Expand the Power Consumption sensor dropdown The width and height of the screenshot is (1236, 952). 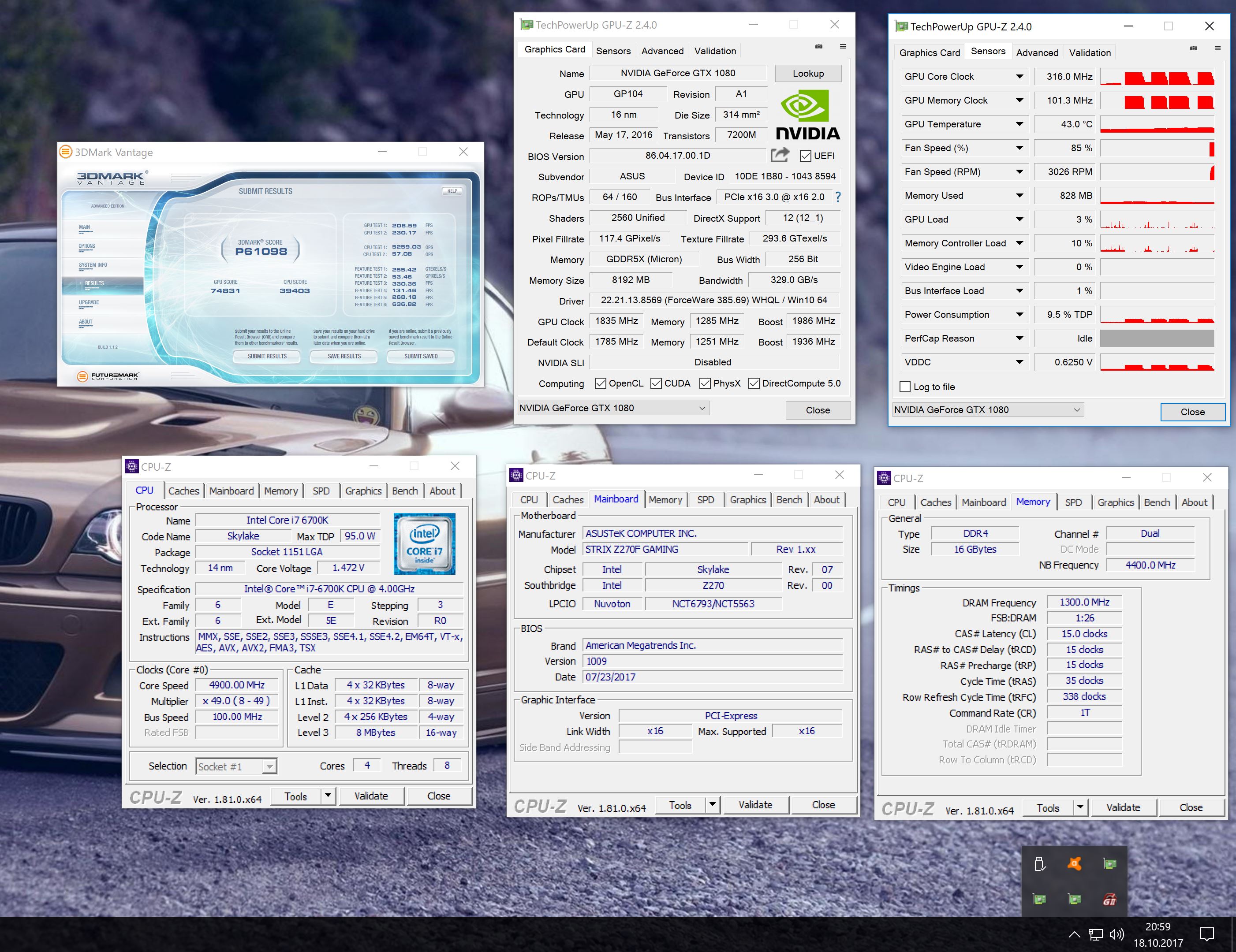coord(1019,314)
